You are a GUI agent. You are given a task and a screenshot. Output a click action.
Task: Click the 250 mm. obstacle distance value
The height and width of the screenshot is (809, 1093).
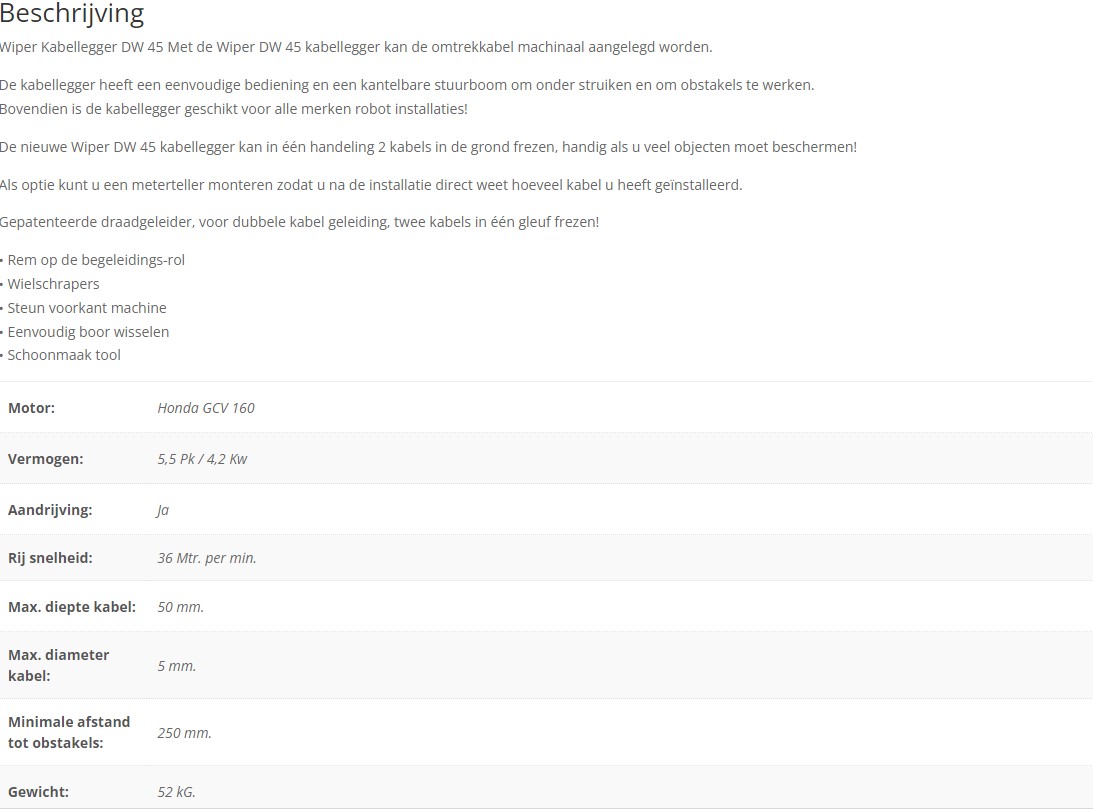pyautogui.click(x=184, y=732)
